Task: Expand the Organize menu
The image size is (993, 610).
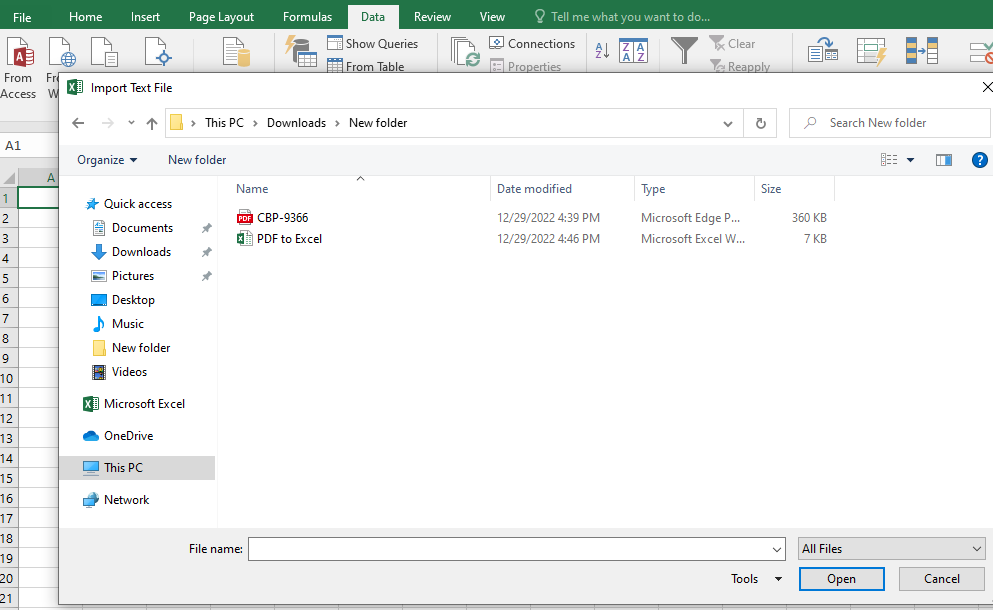Action: click(105, 159)
